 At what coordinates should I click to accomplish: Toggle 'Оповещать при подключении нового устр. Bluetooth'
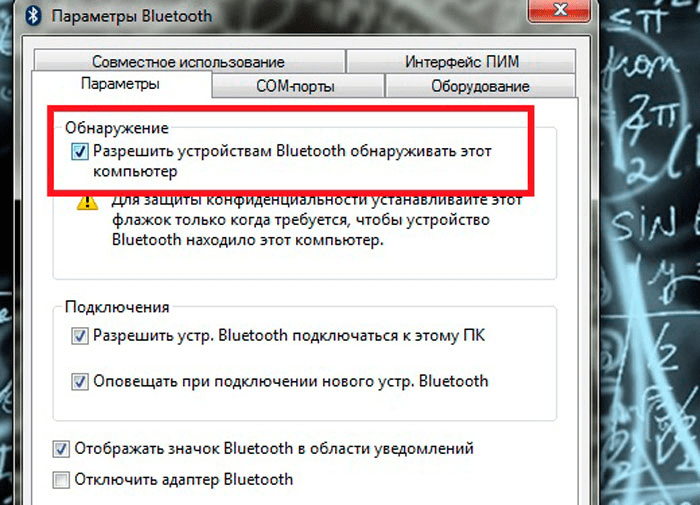[80, 382]
